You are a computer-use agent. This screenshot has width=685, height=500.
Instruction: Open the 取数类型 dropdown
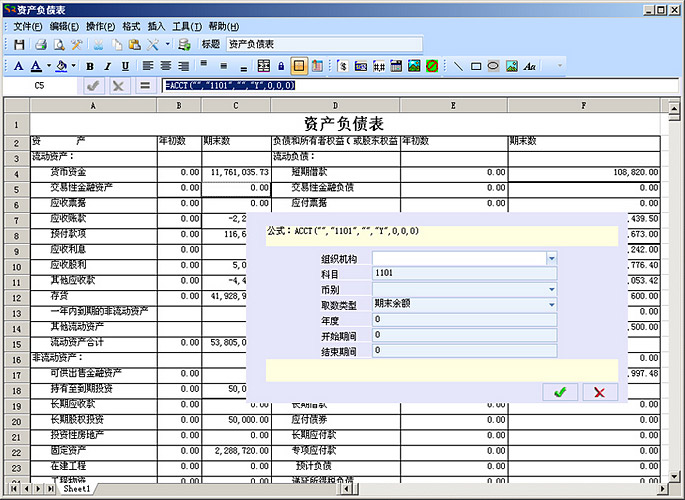(551, 304)
